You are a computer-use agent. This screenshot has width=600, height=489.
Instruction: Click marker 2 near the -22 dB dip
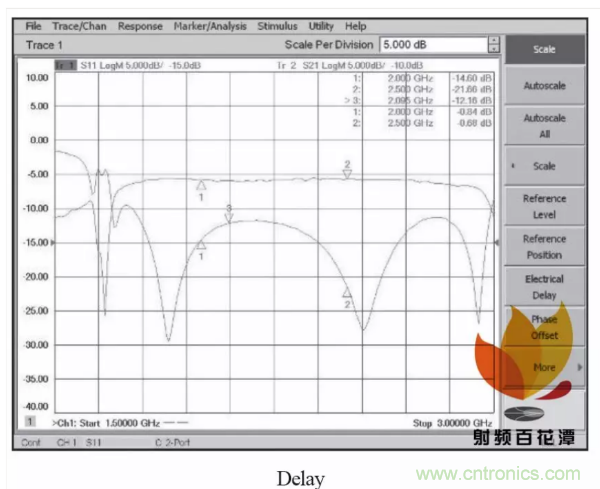[x=347, y=293]
